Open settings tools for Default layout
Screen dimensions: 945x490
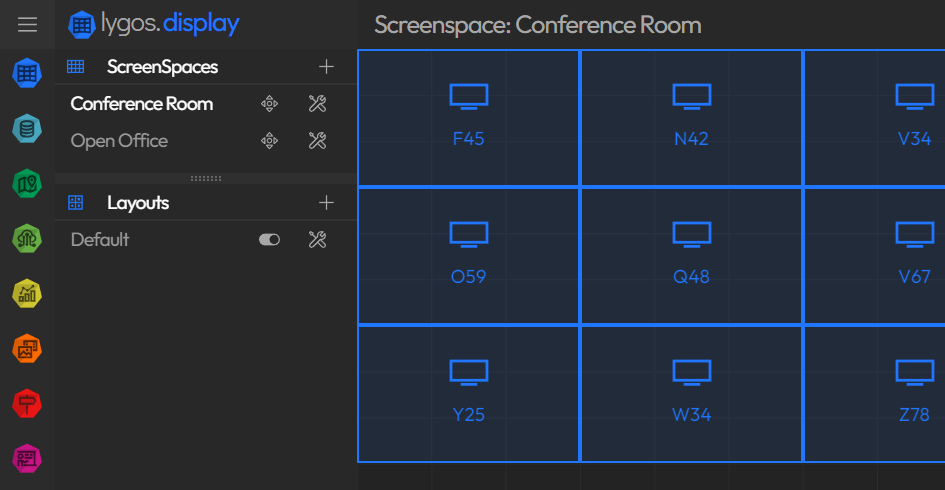point(318,240)
